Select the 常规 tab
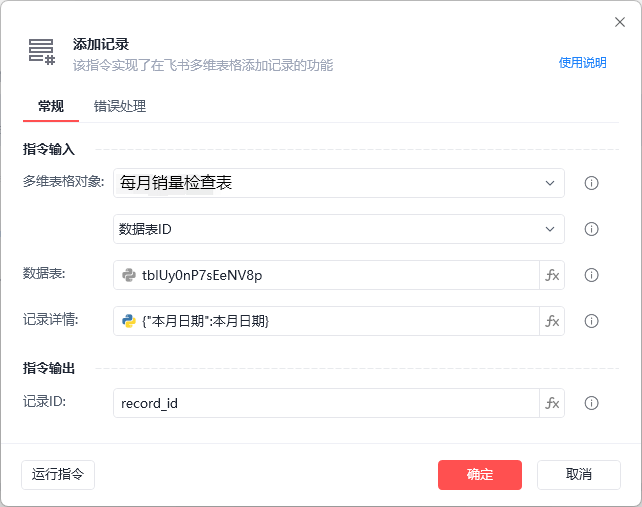642x507 pixels. [51, 106]
